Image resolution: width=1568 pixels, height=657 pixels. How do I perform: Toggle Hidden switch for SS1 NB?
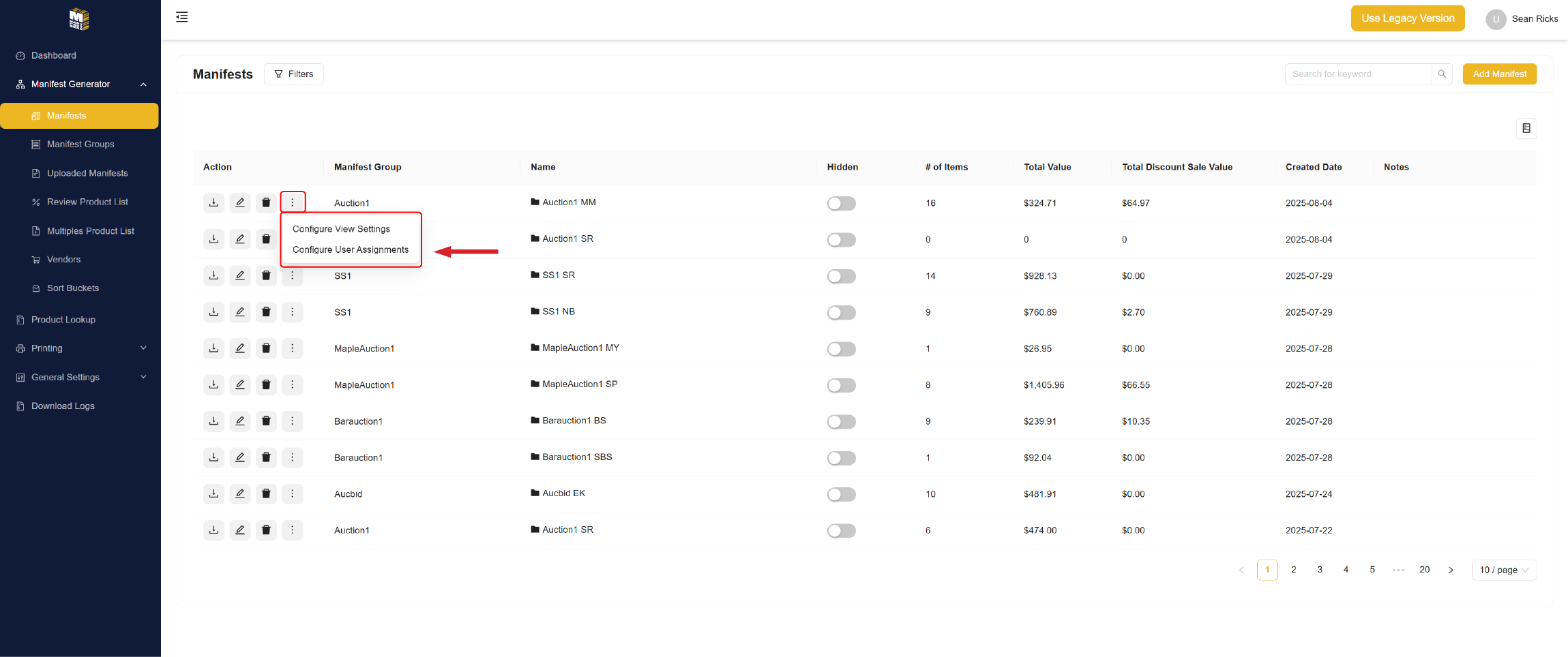[x=841, y=312]
